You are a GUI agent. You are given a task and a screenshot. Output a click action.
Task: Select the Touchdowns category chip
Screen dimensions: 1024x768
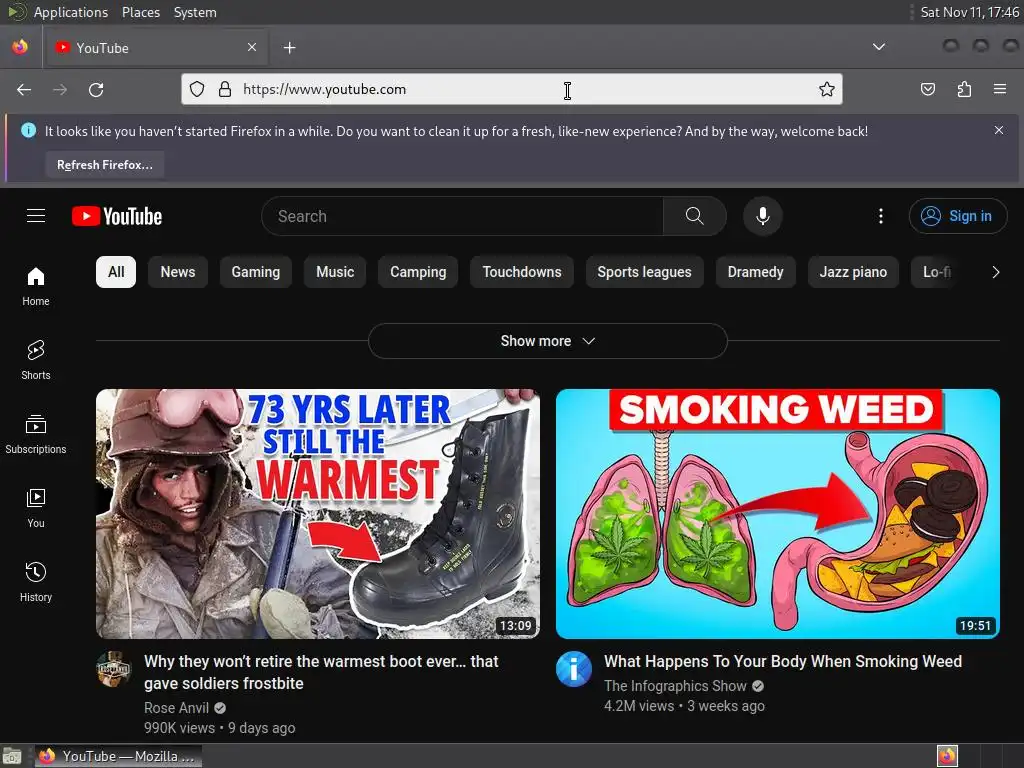[x=522, y=272]
